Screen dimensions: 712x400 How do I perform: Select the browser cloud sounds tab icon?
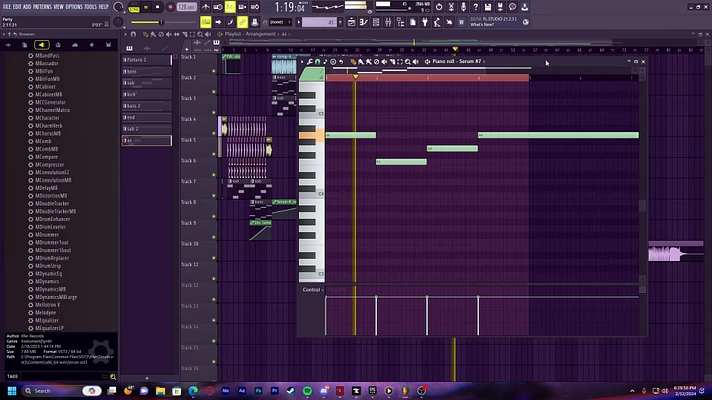click(x=75, y=44)
